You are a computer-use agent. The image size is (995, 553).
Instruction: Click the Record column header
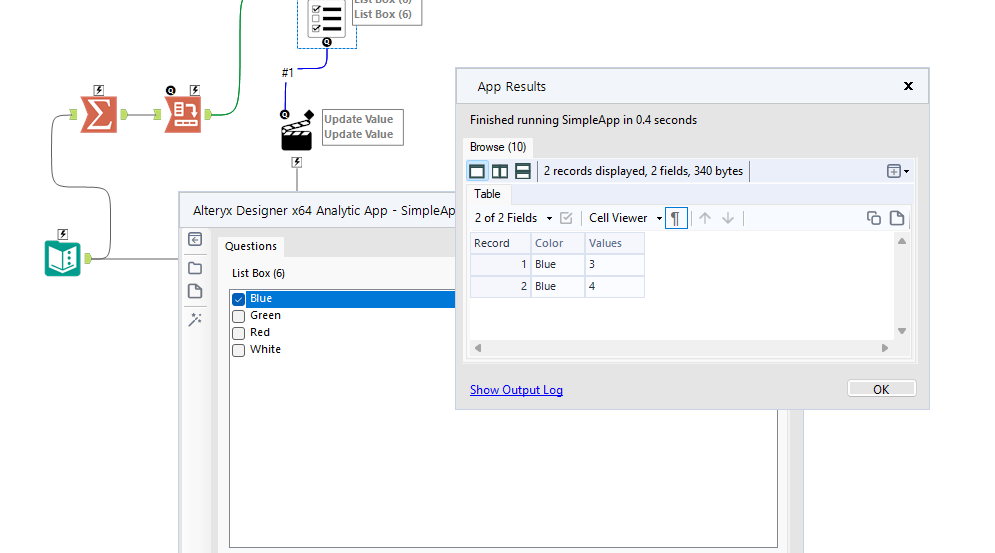click(500, 243)
